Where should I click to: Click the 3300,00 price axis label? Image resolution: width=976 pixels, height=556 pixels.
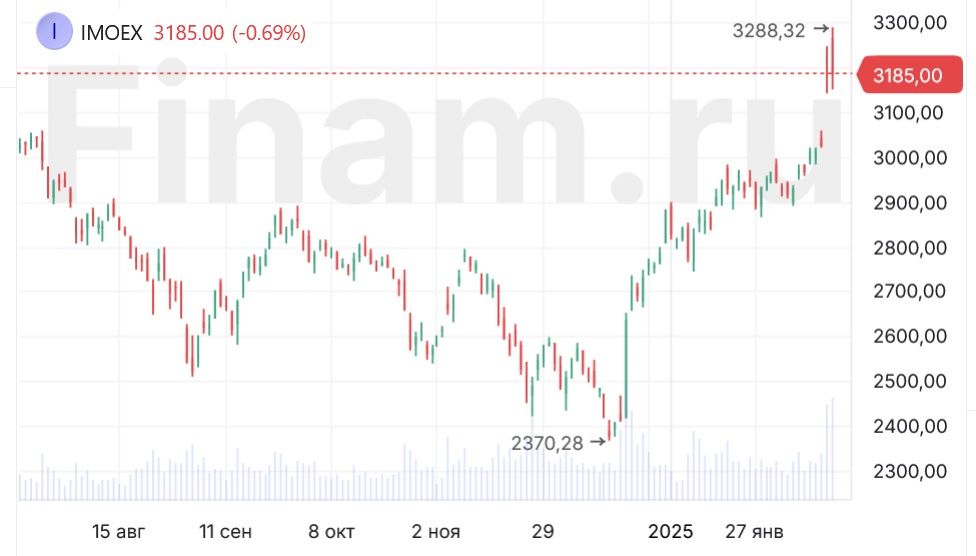(x=909, y=22)
